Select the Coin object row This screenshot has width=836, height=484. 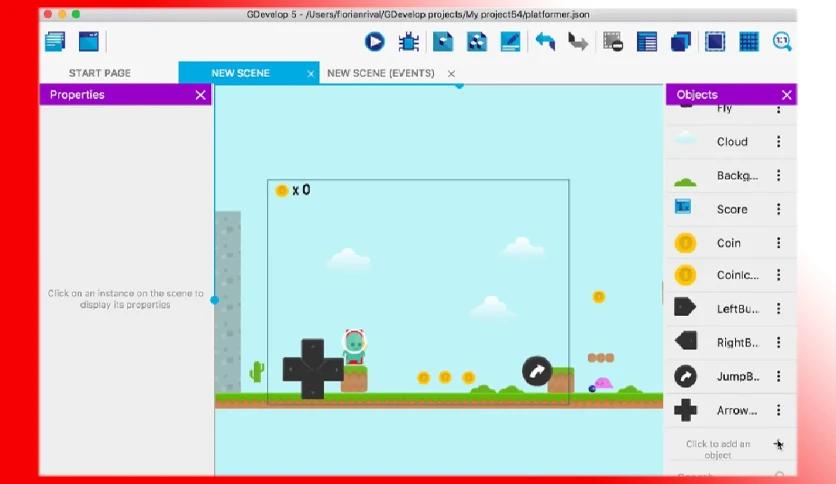[x=731, y=243]
